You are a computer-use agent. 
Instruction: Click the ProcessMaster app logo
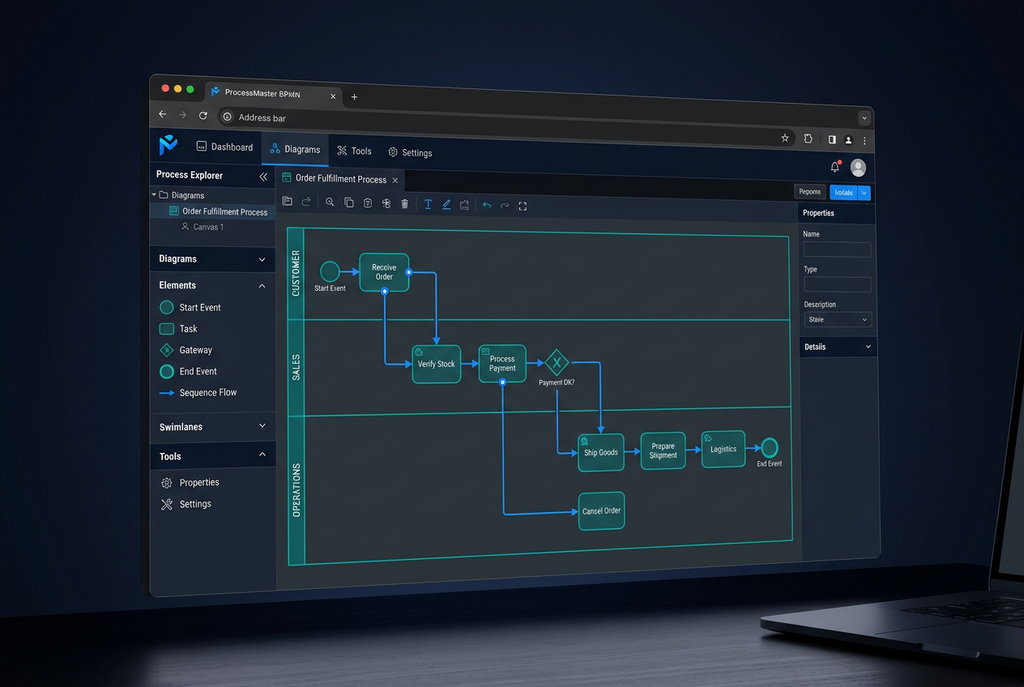click(x=168, y=144)
